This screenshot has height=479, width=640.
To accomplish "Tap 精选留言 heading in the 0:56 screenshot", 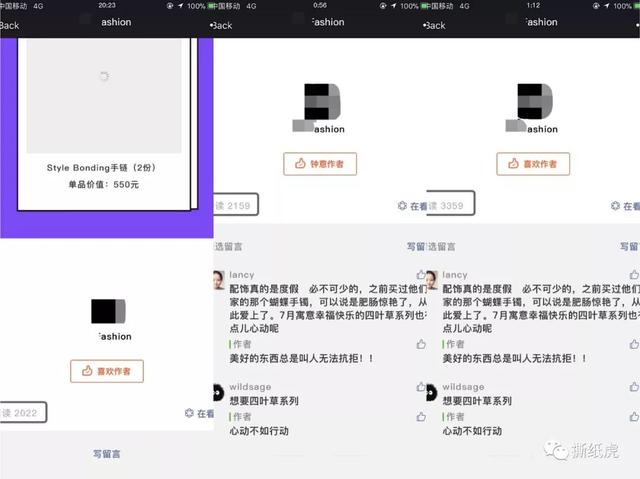I will pos(228,246).
